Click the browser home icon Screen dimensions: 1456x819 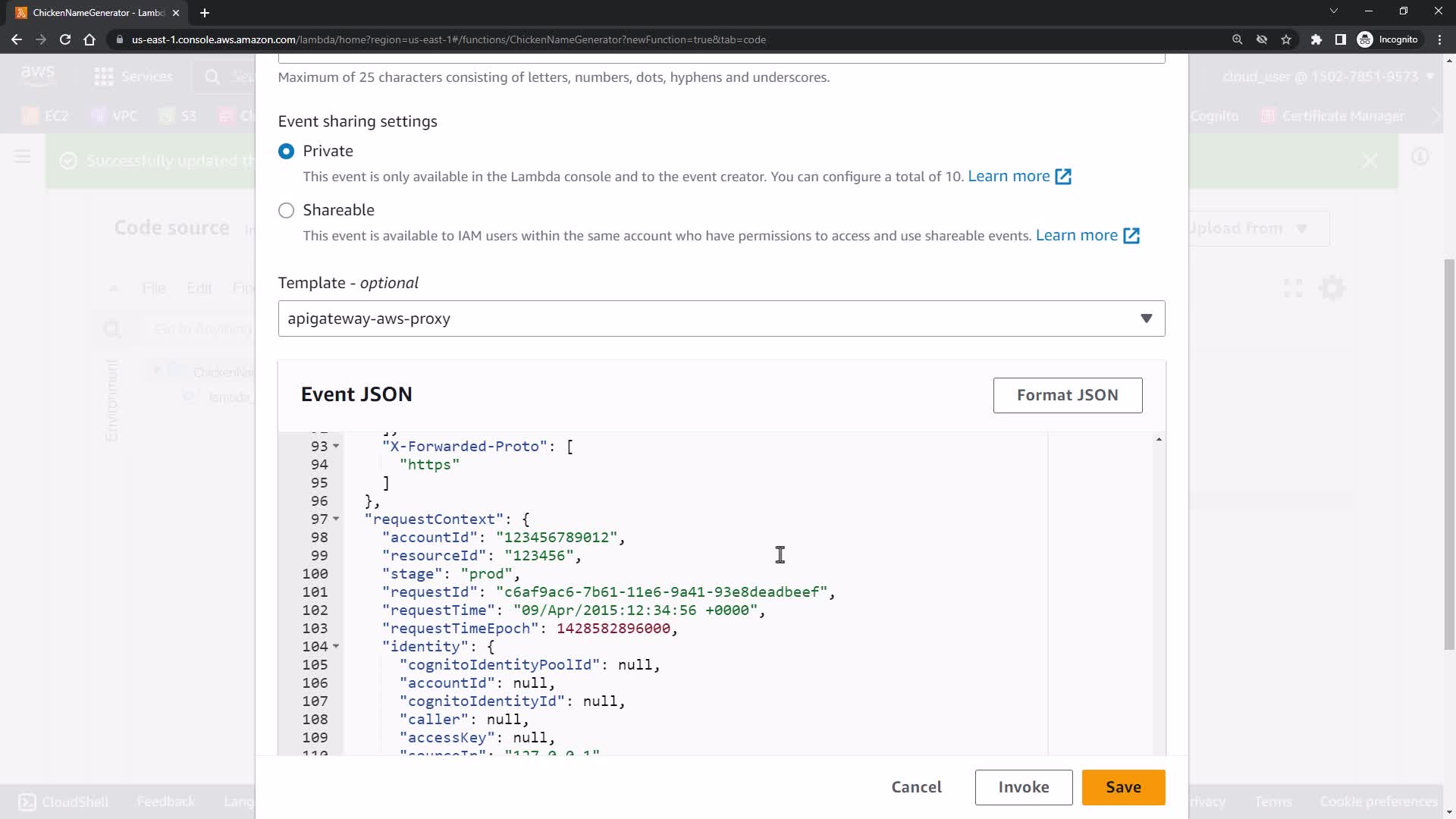click(x=89, y=39)
